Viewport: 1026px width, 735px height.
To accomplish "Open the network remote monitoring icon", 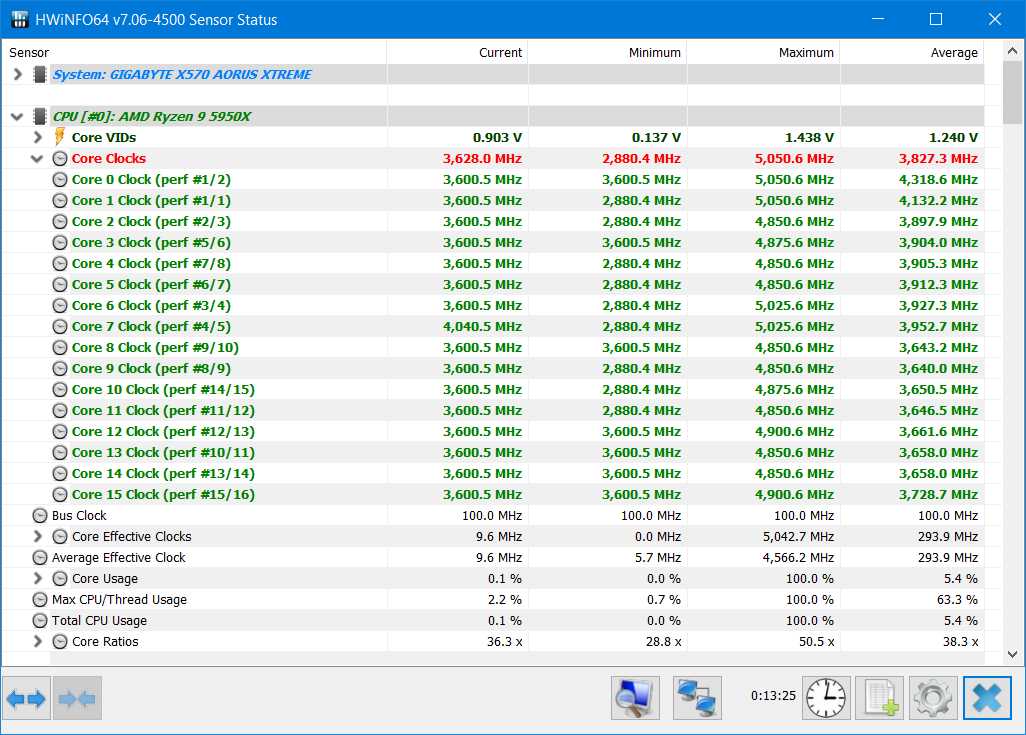I will click(x=697, y=698).
